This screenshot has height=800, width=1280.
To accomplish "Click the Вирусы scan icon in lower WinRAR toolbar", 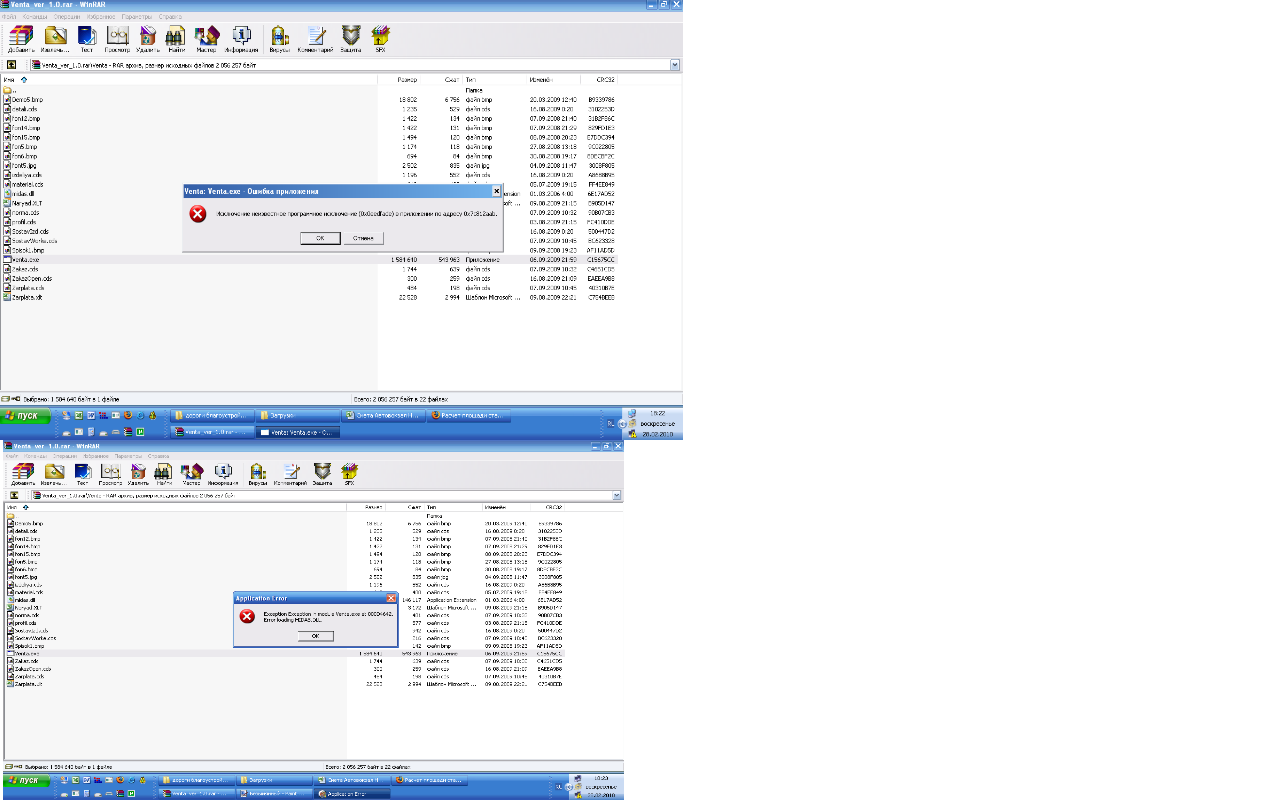I will 258,474.
